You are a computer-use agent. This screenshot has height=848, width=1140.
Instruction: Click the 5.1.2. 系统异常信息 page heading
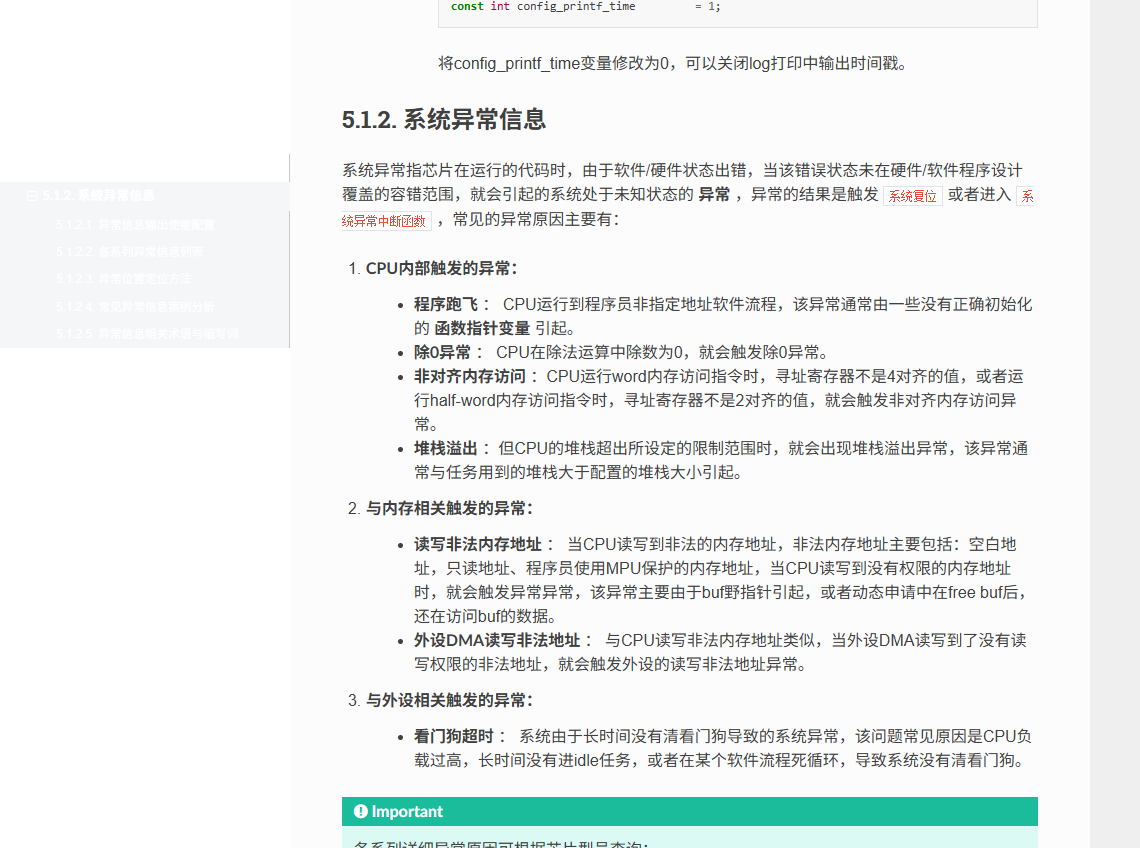(x=443, y=119)
